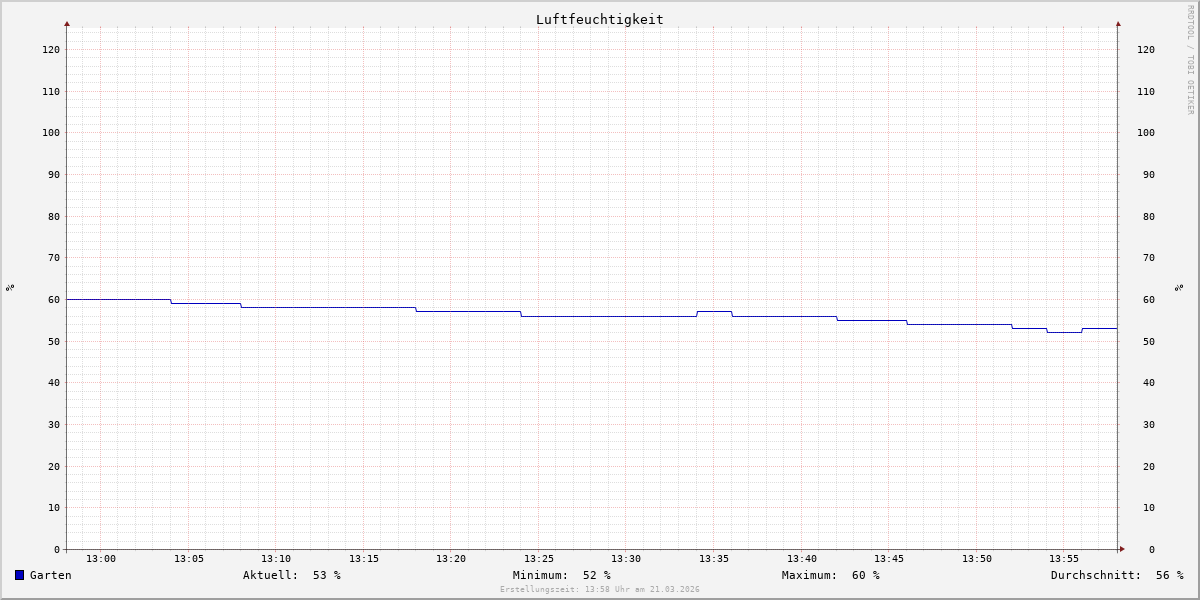The width and height of the screenshot is (1200, 600).
Task: Click the 0 label on the right axis
Action: pyautogui.click(x=1152, y=549)
